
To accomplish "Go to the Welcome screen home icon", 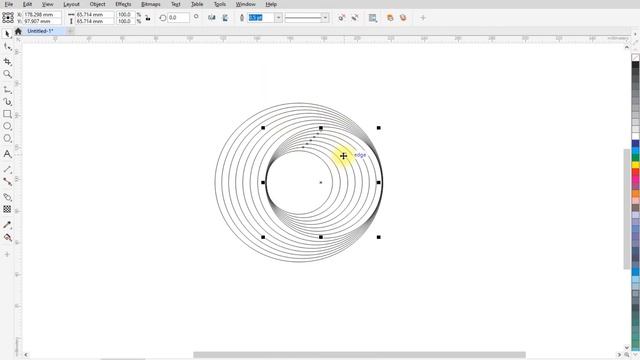I will (x=18, y=31).
